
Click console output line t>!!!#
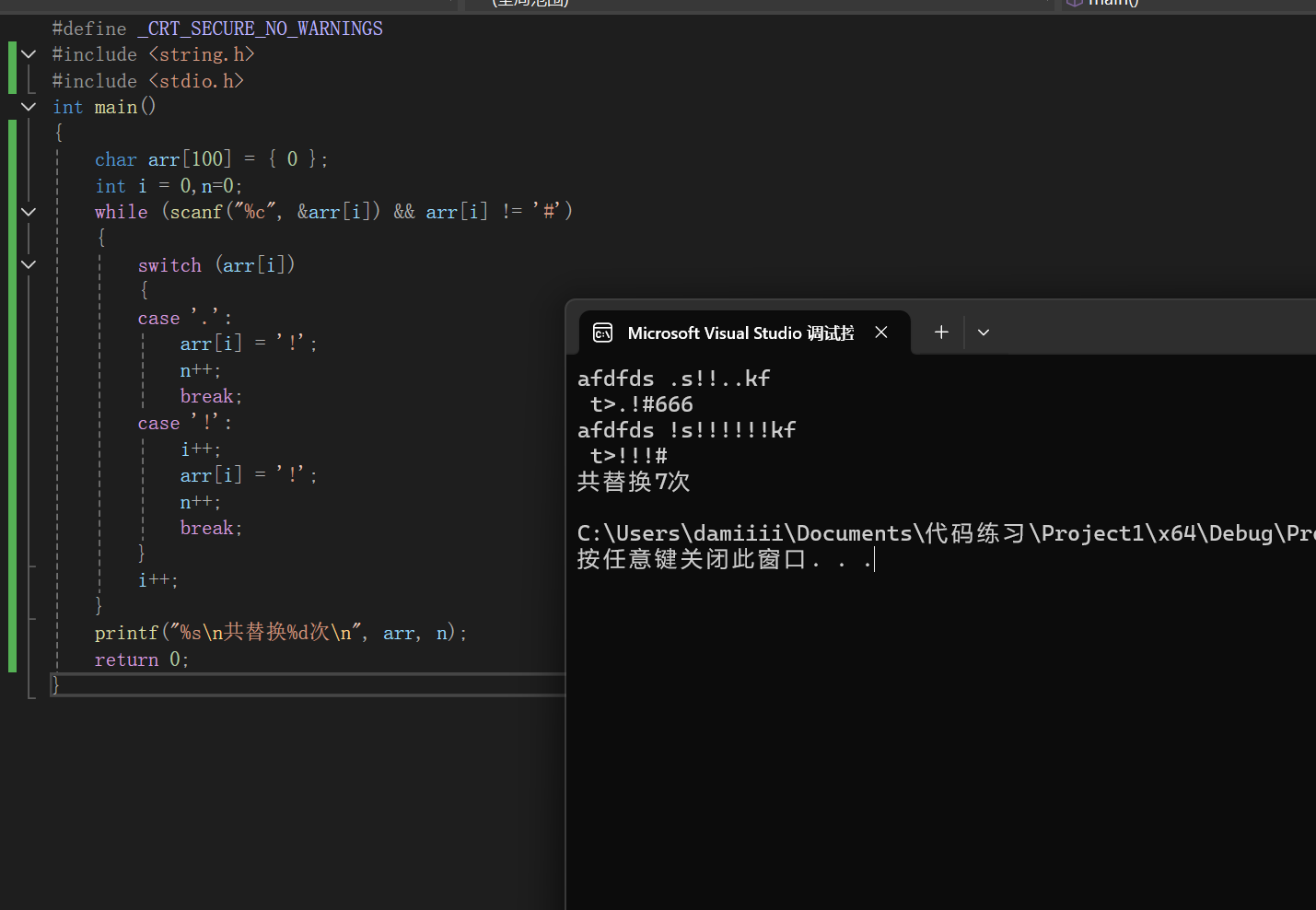click(629, 456)
